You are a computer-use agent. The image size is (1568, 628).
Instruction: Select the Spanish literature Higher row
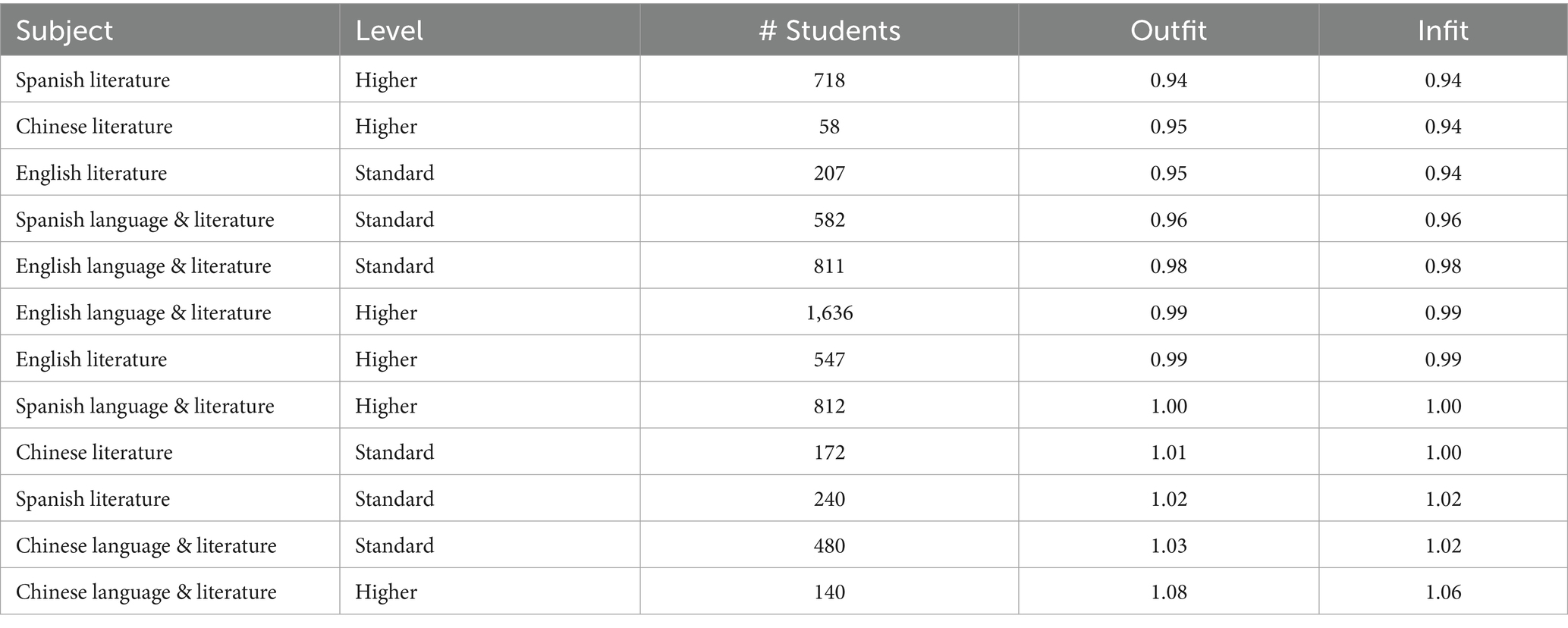(784, 80)
